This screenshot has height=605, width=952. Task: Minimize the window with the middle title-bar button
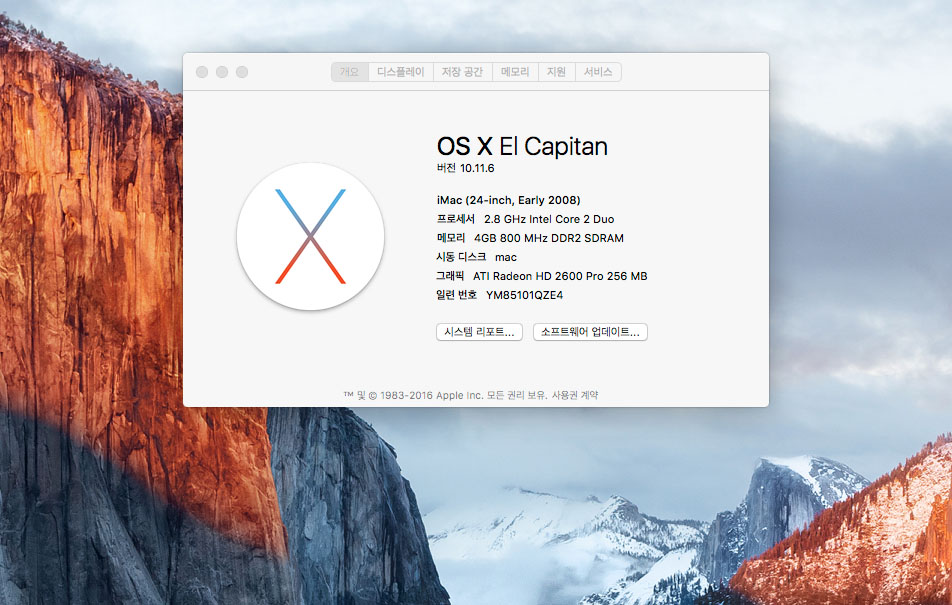222,72
